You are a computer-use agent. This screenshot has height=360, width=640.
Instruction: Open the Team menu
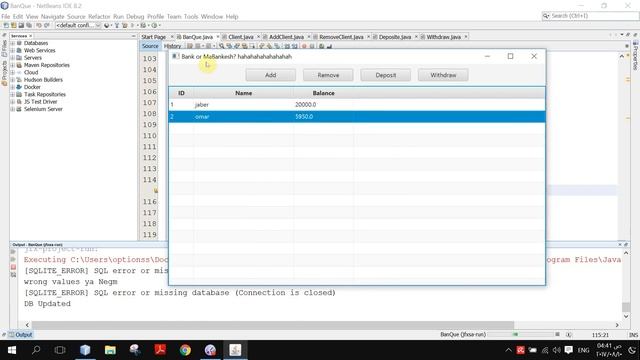pos(174,16)
